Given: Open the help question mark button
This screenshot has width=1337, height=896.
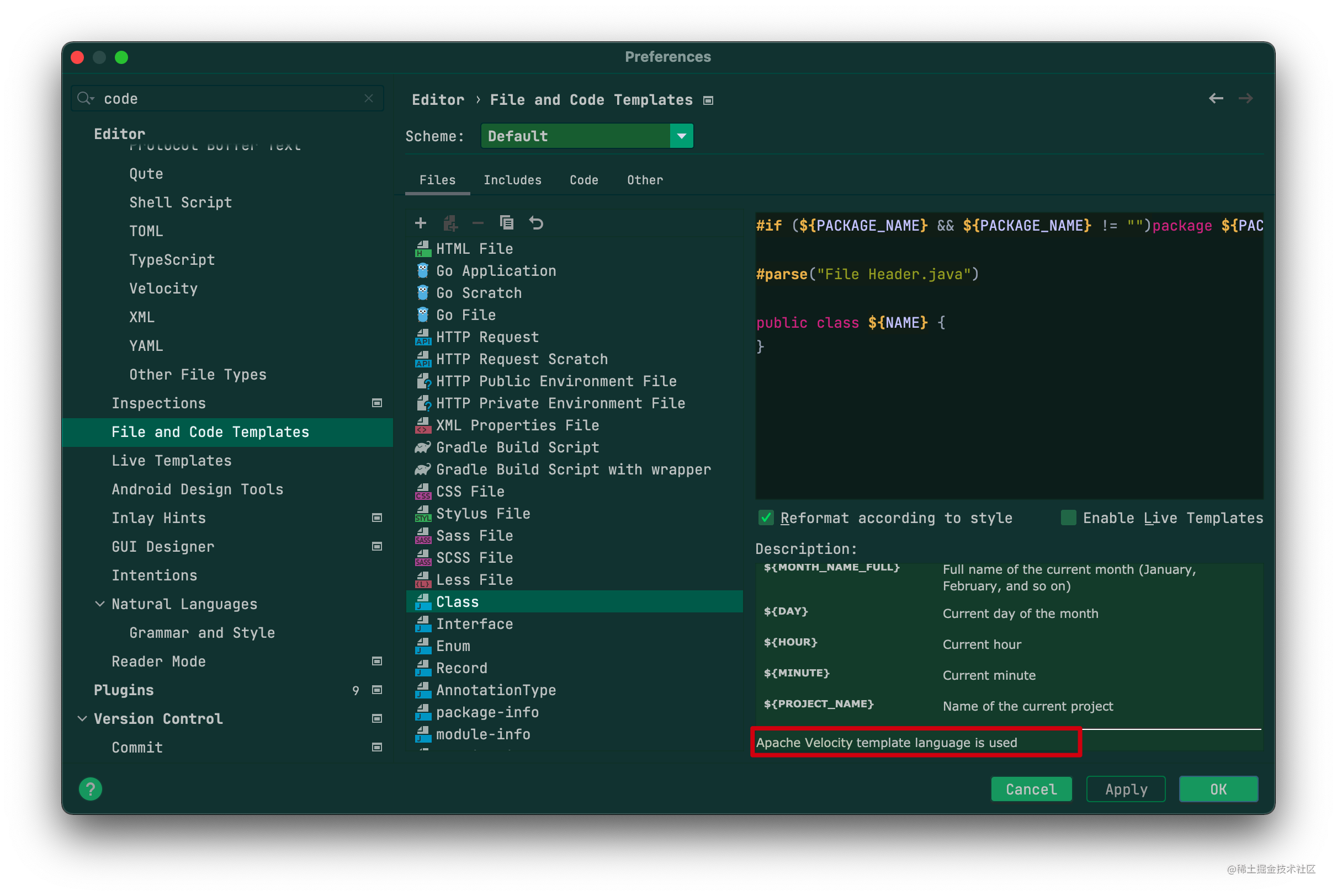Looking at the screenshot, I should pos(91,789).
